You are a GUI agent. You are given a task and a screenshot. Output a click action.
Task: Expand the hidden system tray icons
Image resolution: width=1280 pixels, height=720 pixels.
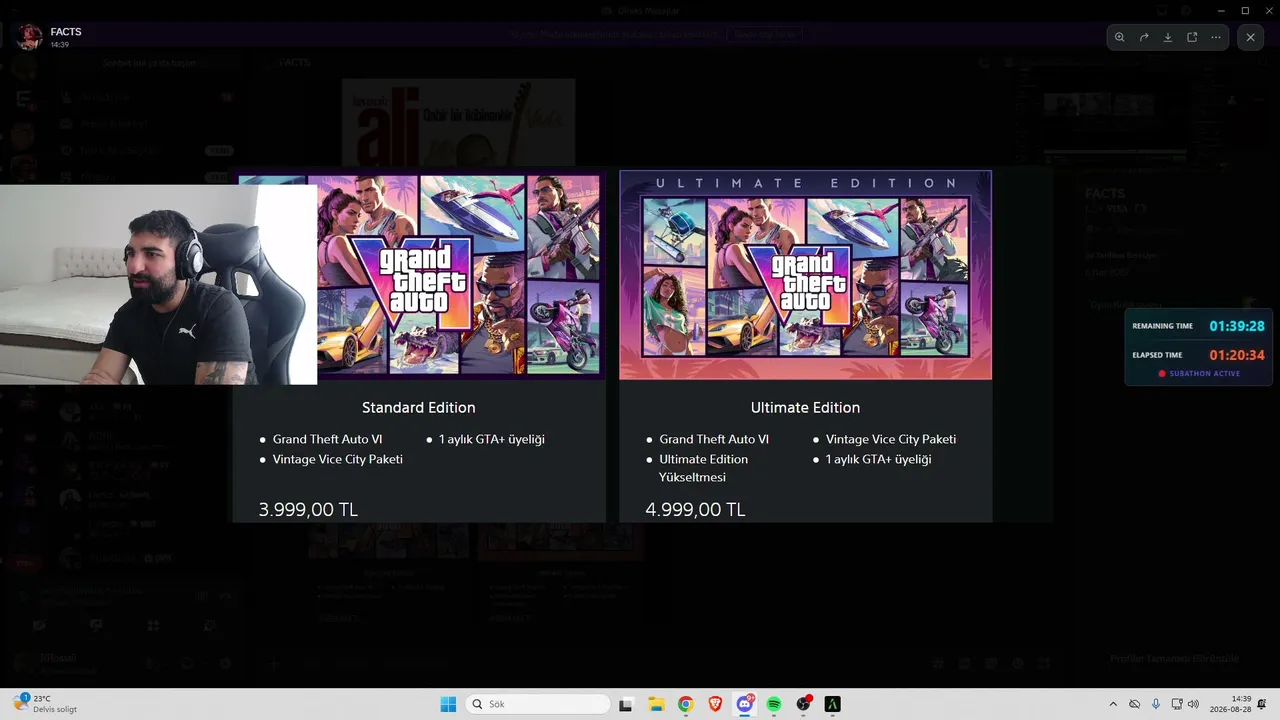point(1113,704)
